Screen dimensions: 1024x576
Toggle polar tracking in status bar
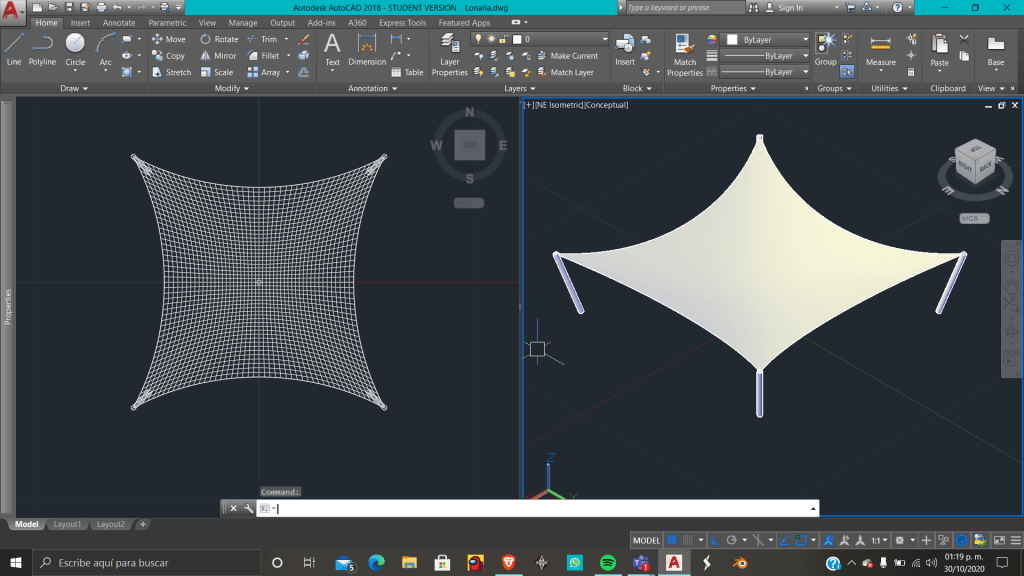point(732,540)
